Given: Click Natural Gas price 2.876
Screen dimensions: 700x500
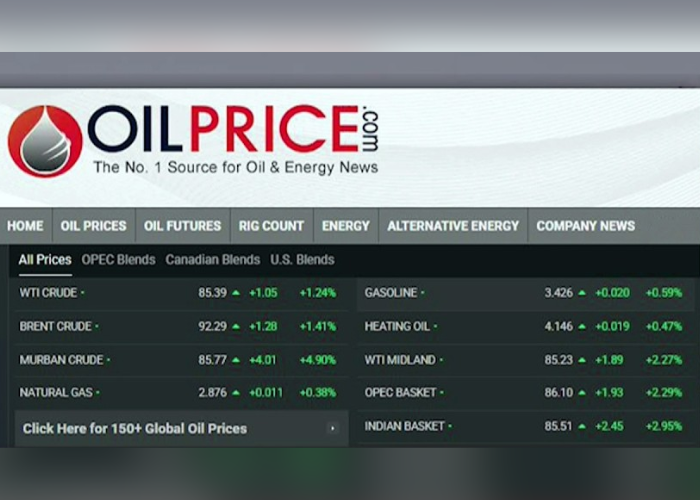Looking at the screenshot, I should [x=212, y=393].
